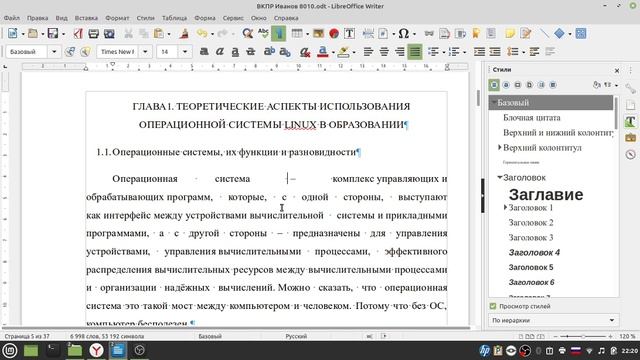Apply the highlighting color

point(343,52)
